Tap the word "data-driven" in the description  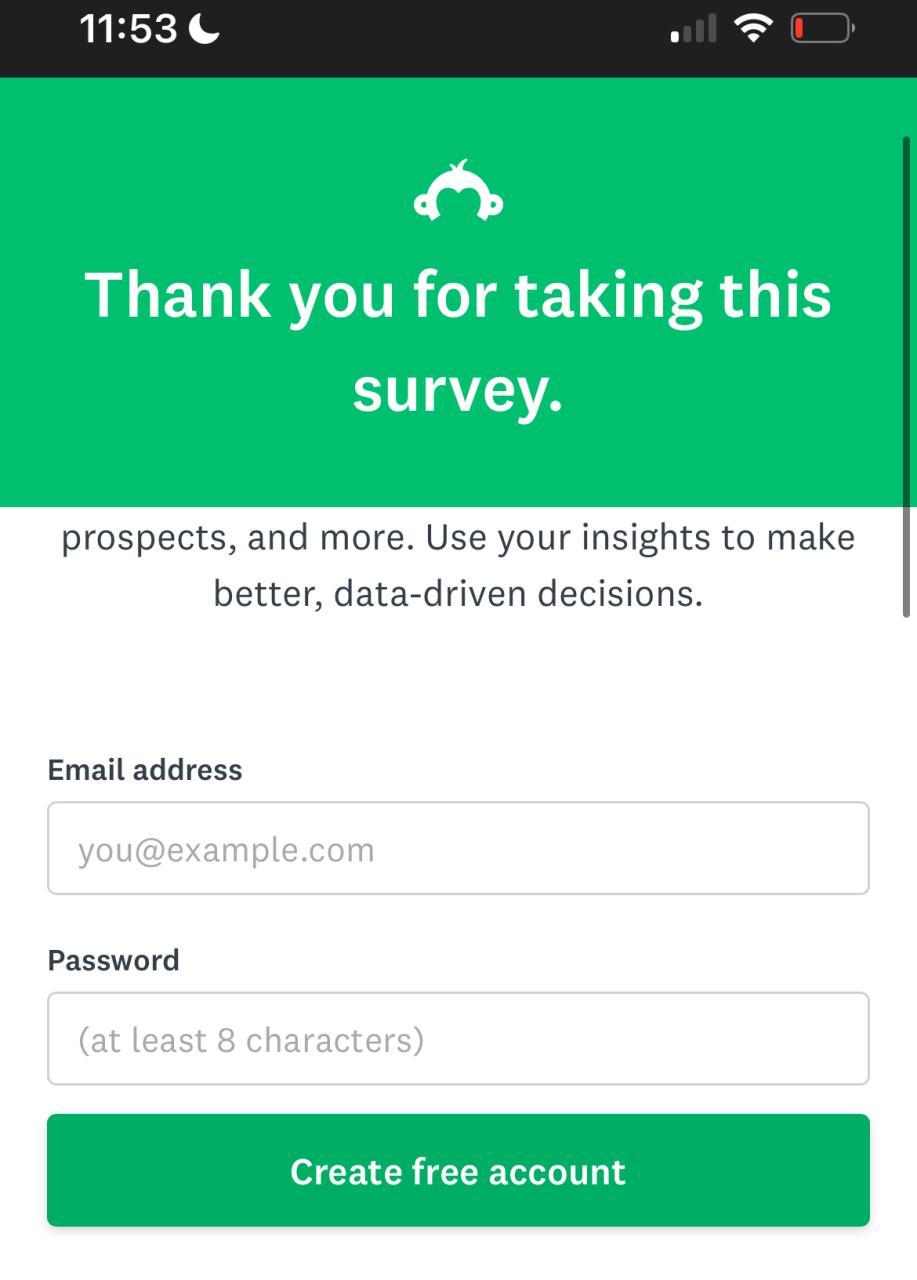pyautogui.click(x=429, y=594)
